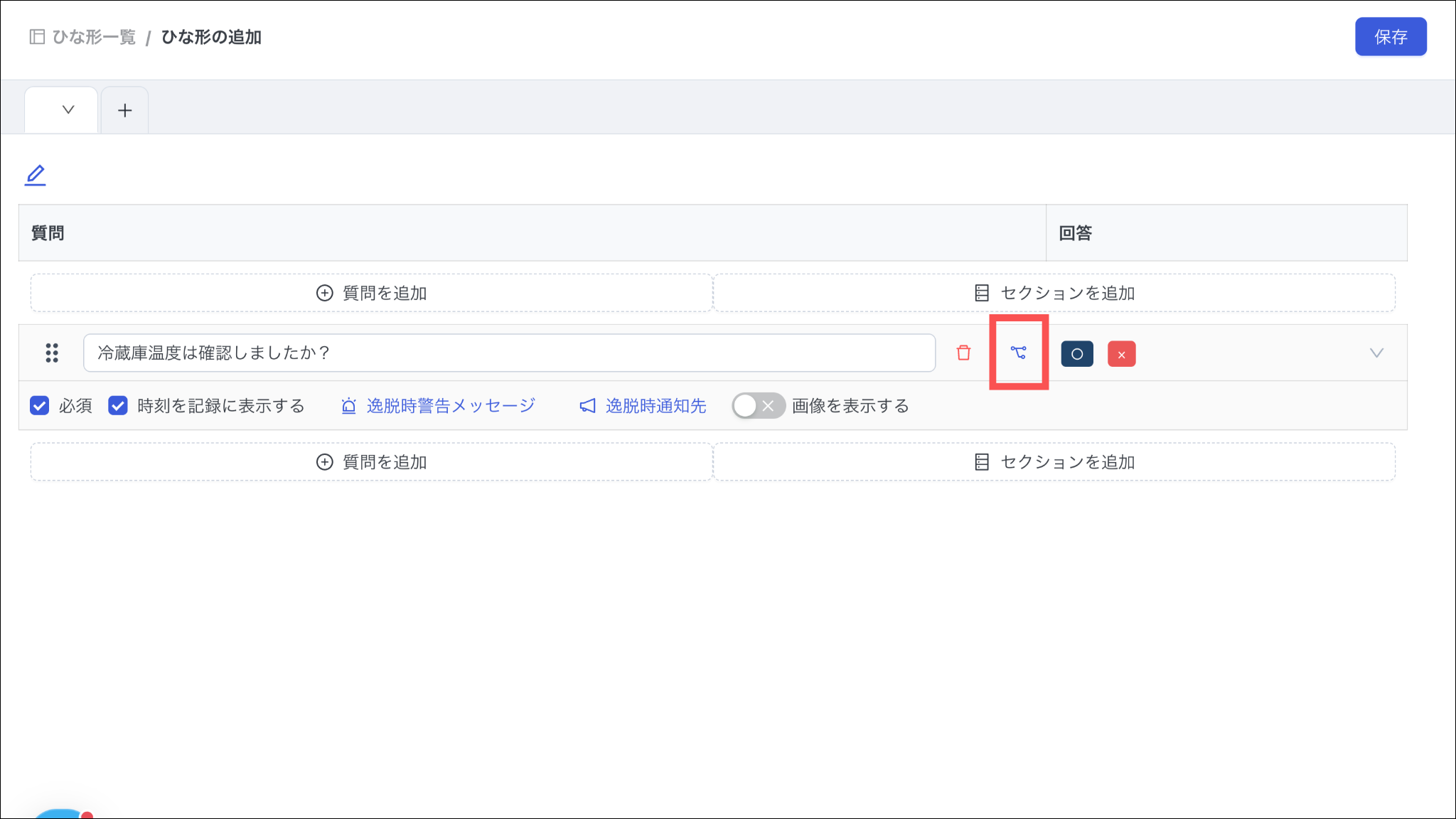
Task: Expand the question row chevron at right
Action: click(x=1376, y=353)
